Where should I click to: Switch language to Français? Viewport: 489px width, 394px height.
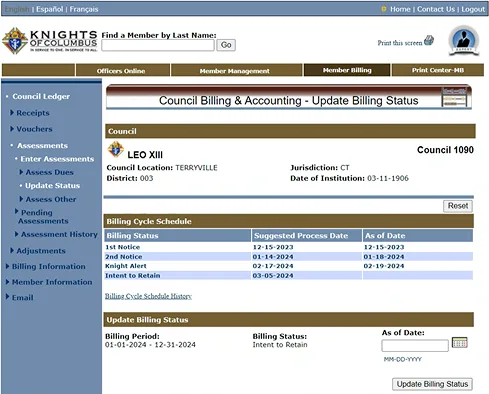tap(84, 9)
